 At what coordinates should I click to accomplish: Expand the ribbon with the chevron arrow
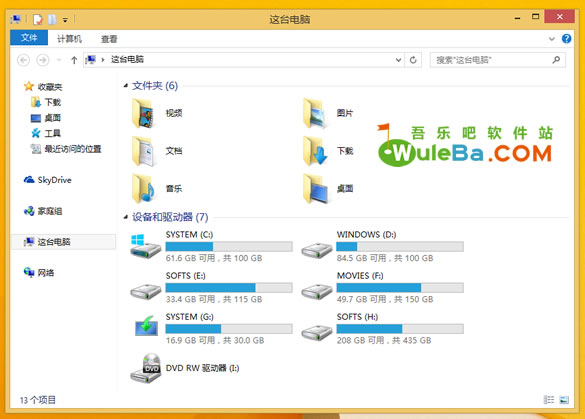click(551, 39)
